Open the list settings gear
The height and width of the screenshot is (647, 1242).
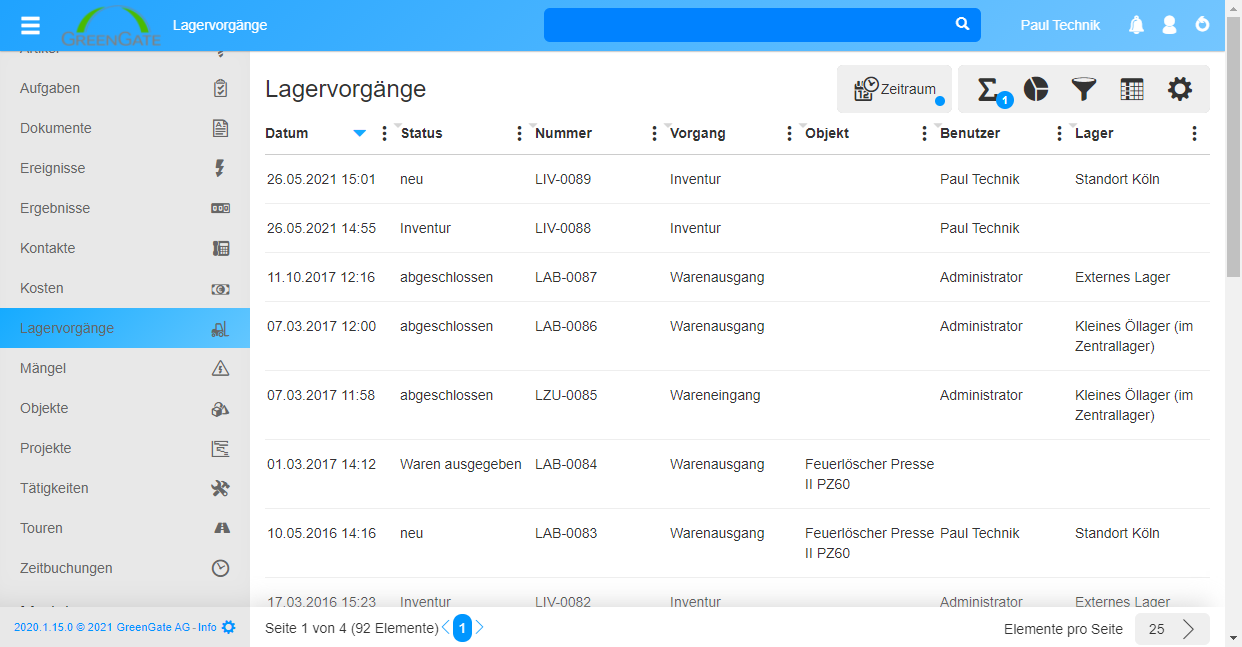[1180, 89]
